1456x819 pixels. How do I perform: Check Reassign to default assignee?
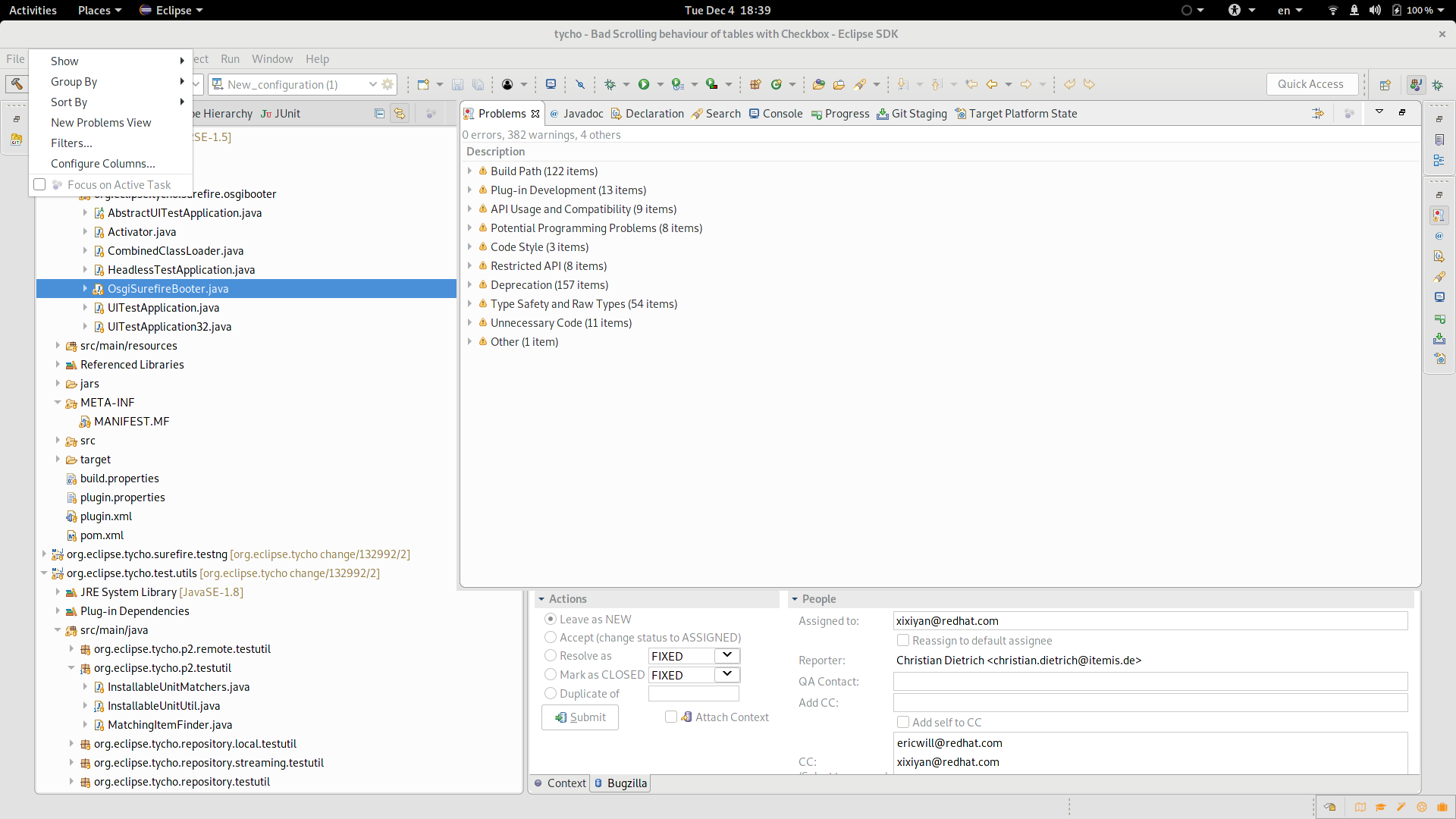point(903,641)
